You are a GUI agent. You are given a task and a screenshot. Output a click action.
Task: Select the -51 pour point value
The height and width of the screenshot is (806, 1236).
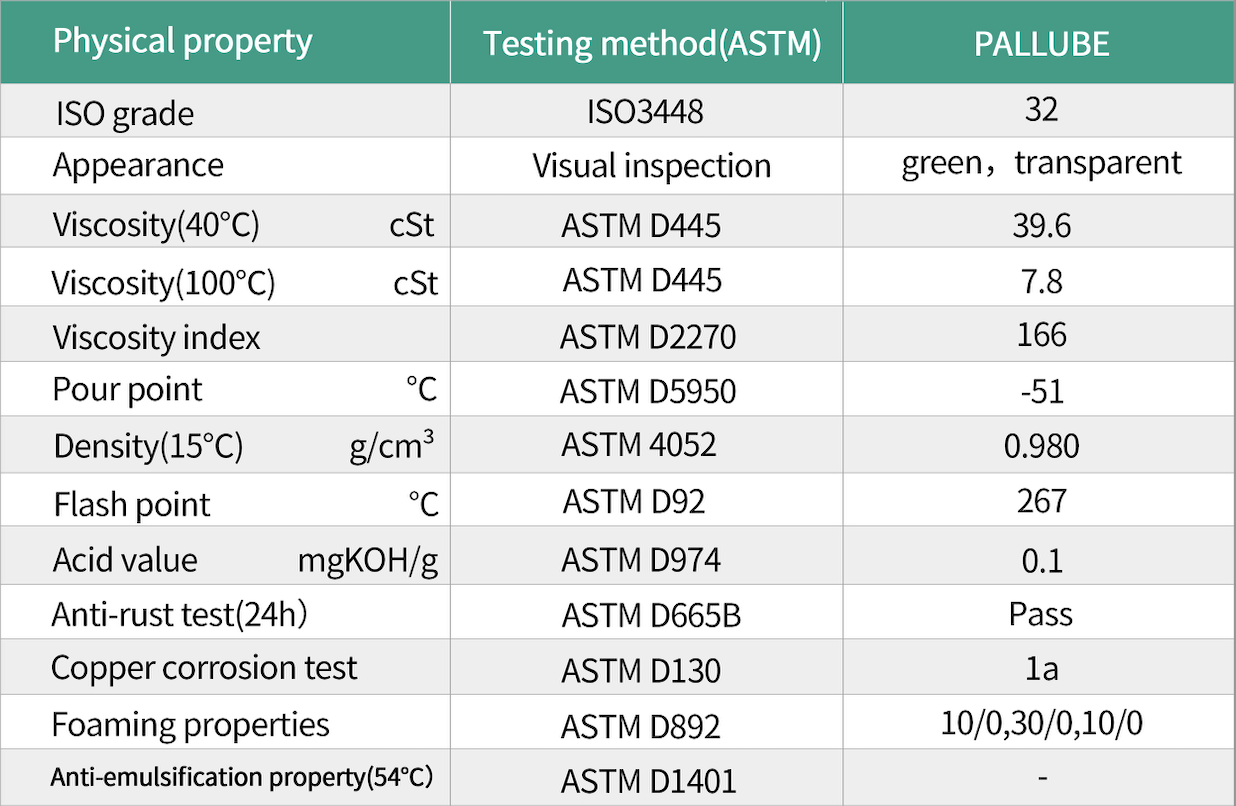1041,391
